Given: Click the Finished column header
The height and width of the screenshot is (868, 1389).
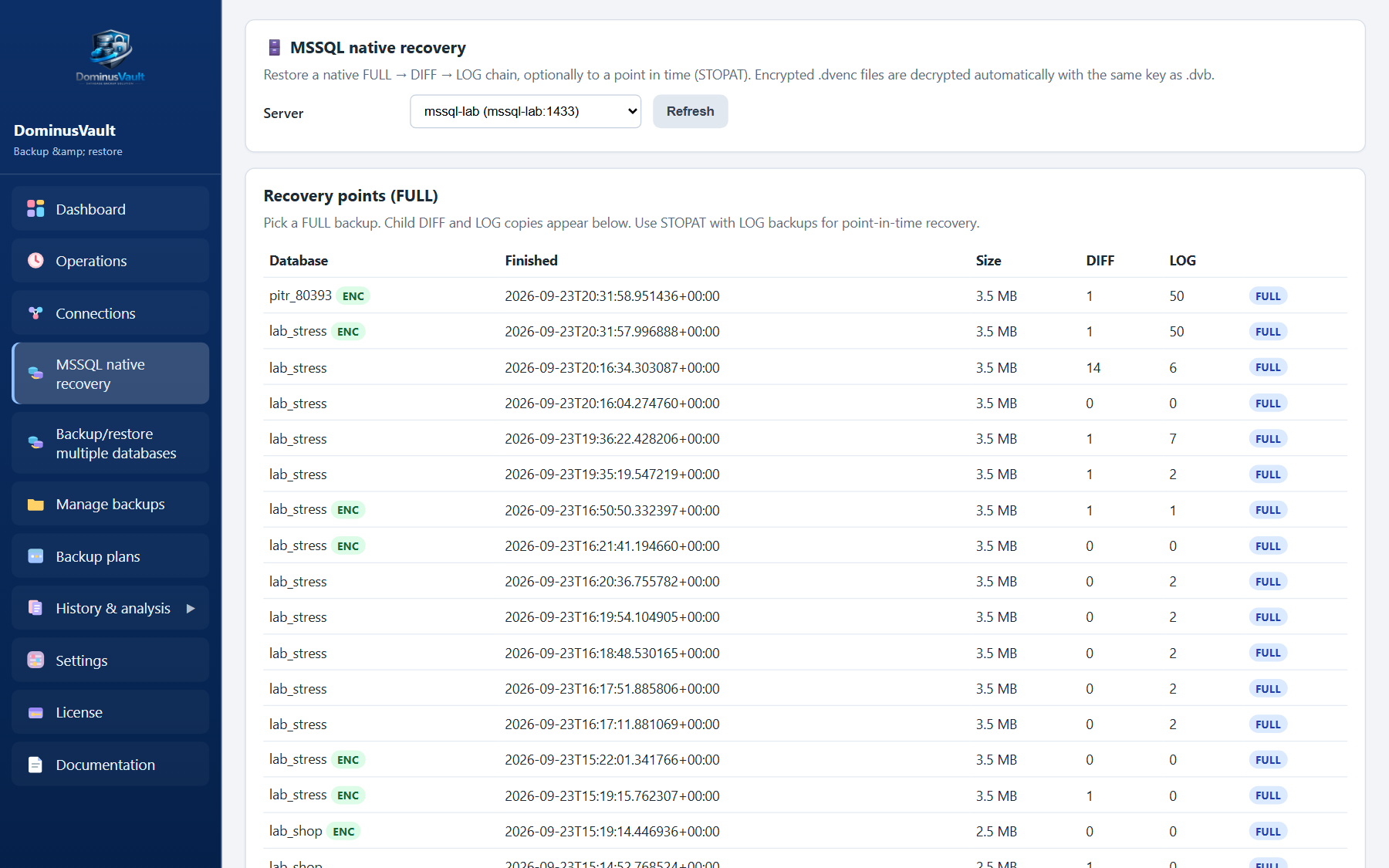Looking at the screenshot, I should [531, 261].
